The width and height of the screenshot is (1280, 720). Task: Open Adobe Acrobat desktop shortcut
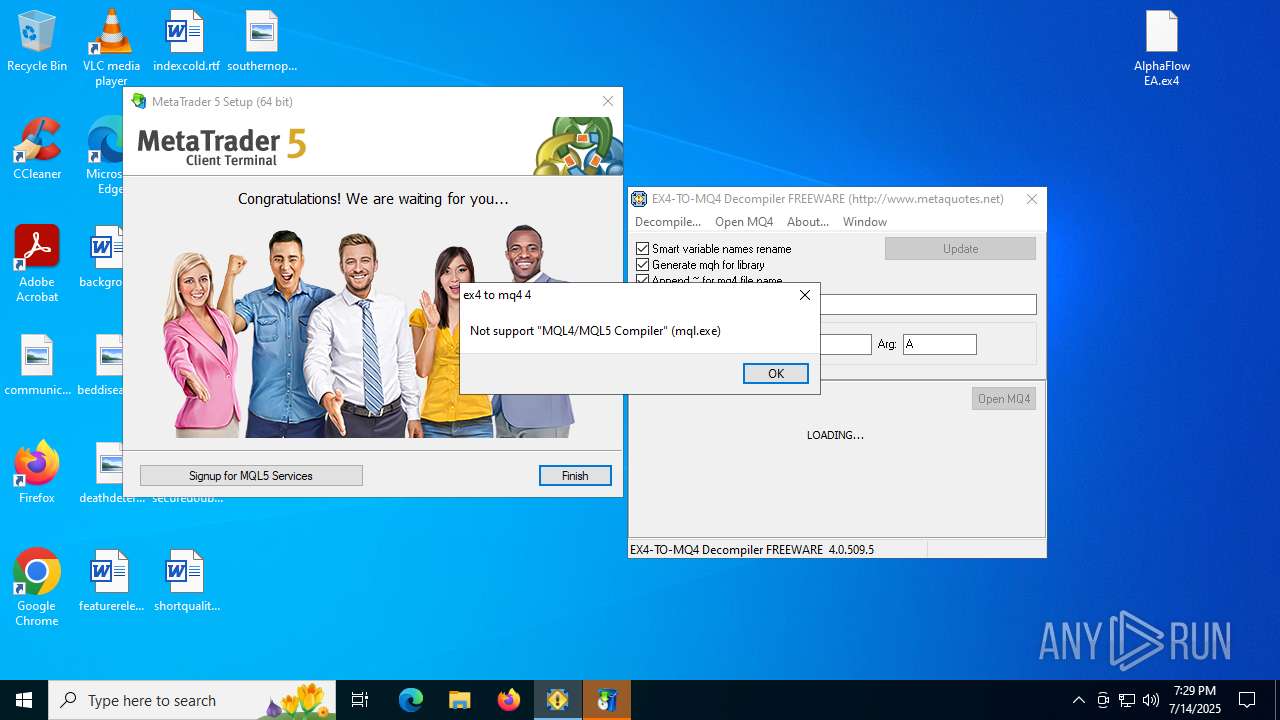(37, 263)
